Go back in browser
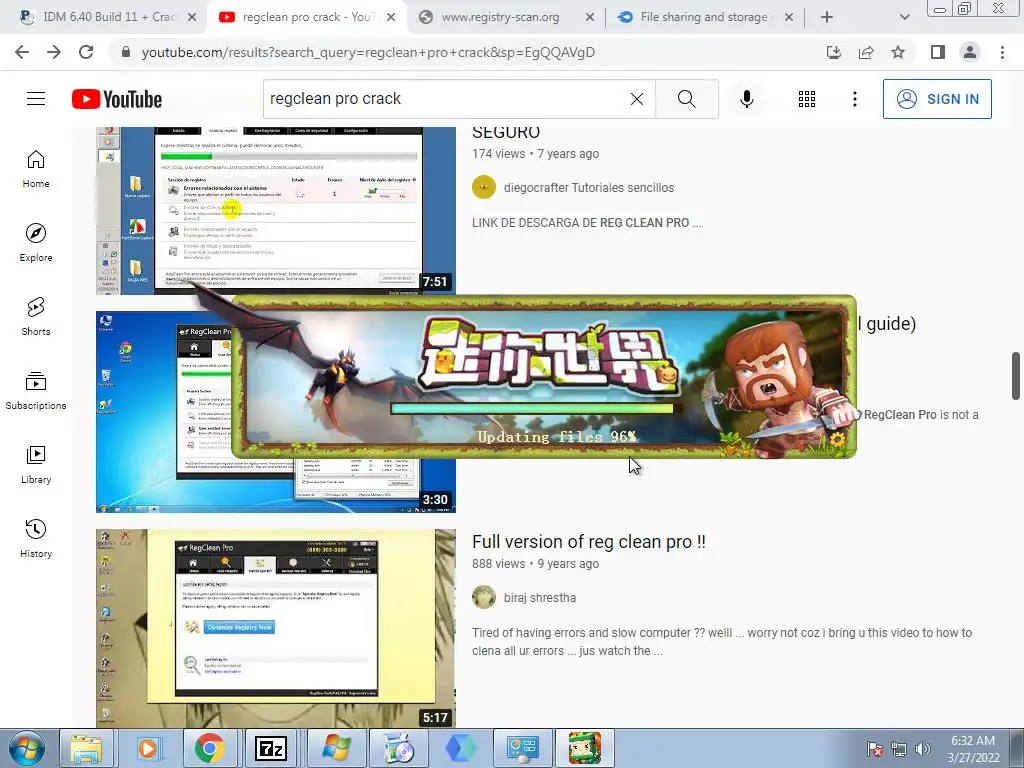This screenshot has width=1024, height=768. click(22, 52)
